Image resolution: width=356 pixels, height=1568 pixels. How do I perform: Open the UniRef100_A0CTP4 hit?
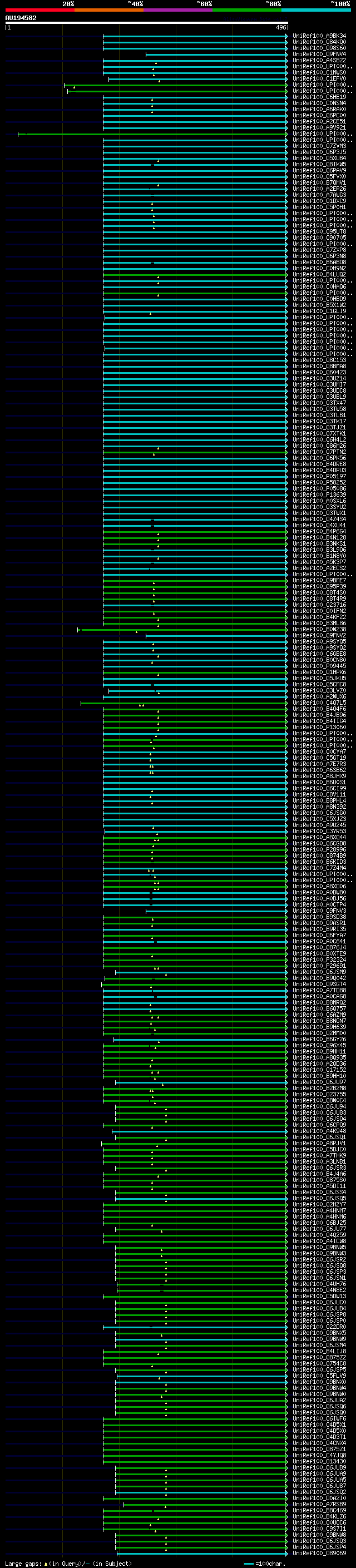coord(319,904)
